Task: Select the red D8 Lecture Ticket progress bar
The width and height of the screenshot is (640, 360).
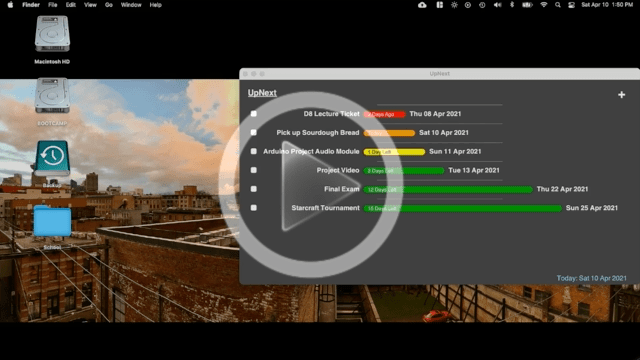Action: [384, 114]
